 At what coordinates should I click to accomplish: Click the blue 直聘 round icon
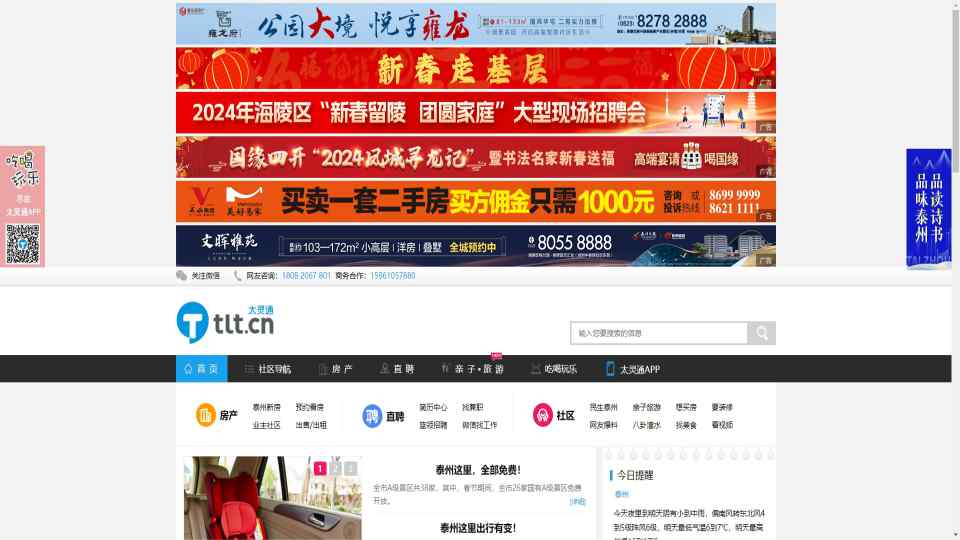[372, 416]
